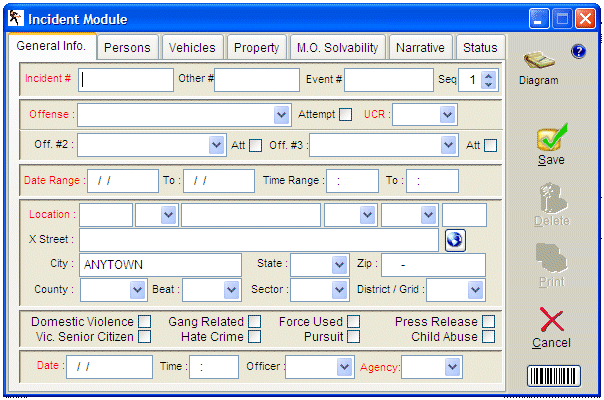Viewport: 604px width, 400px height.
Task: Mark the Hate Crime checkbox
Action: pyautogui.click(x=254, y=336)
